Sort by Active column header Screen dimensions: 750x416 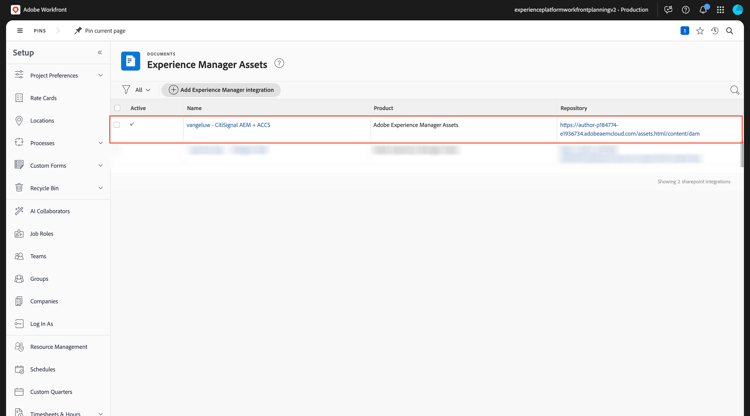[x=138, y=108]
